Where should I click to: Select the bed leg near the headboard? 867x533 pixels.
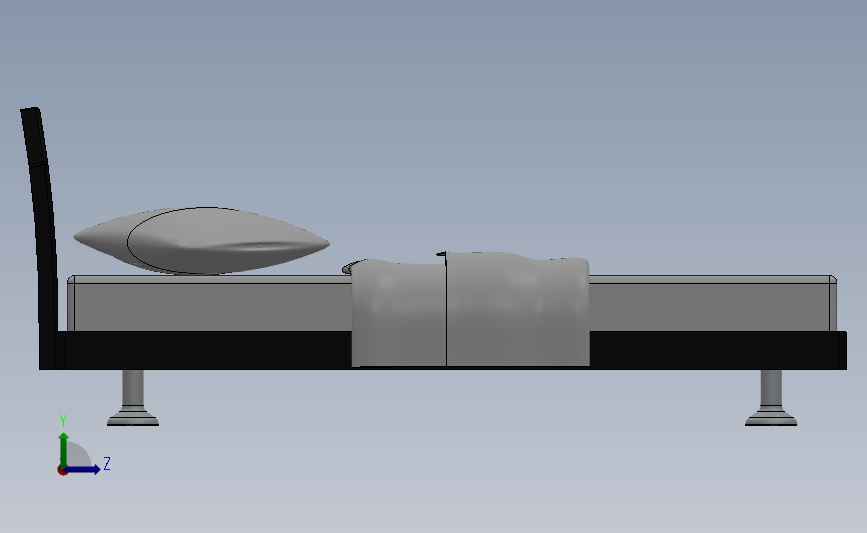tap(133, 398)
